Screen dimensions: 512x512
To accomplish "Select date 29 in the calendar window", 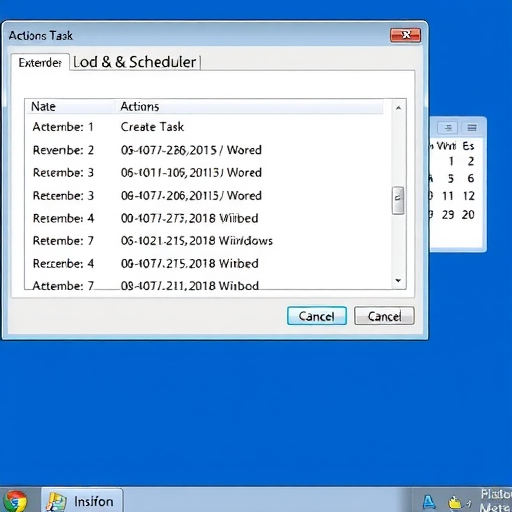I will [448, 215].
